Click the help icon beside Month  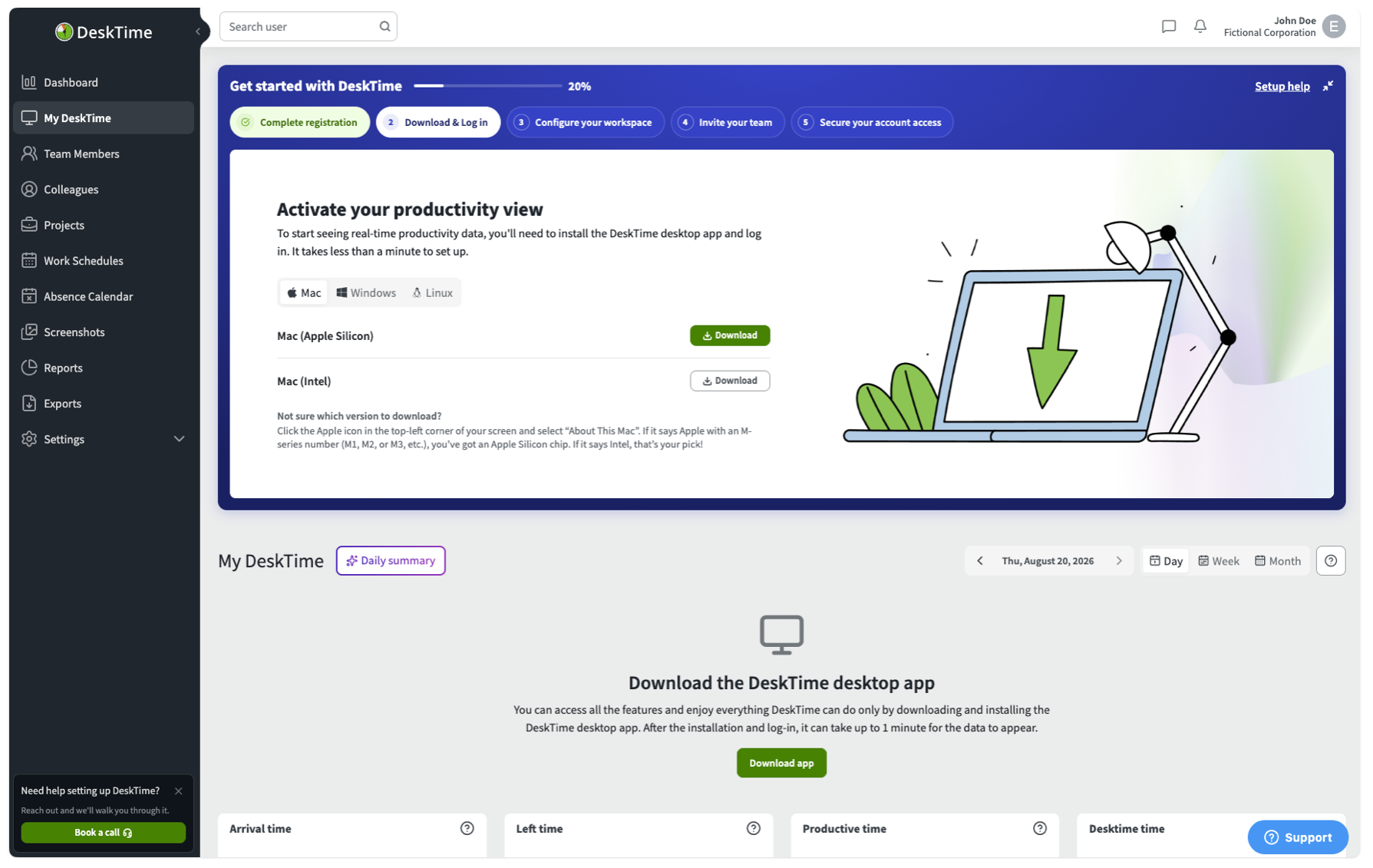pos(1330,561)
